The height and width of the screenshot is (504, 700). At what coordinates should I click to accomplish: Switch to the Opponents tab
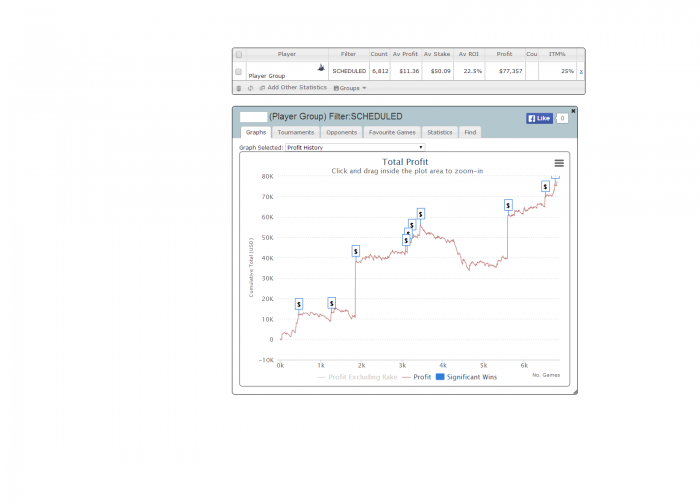point(342,132)
